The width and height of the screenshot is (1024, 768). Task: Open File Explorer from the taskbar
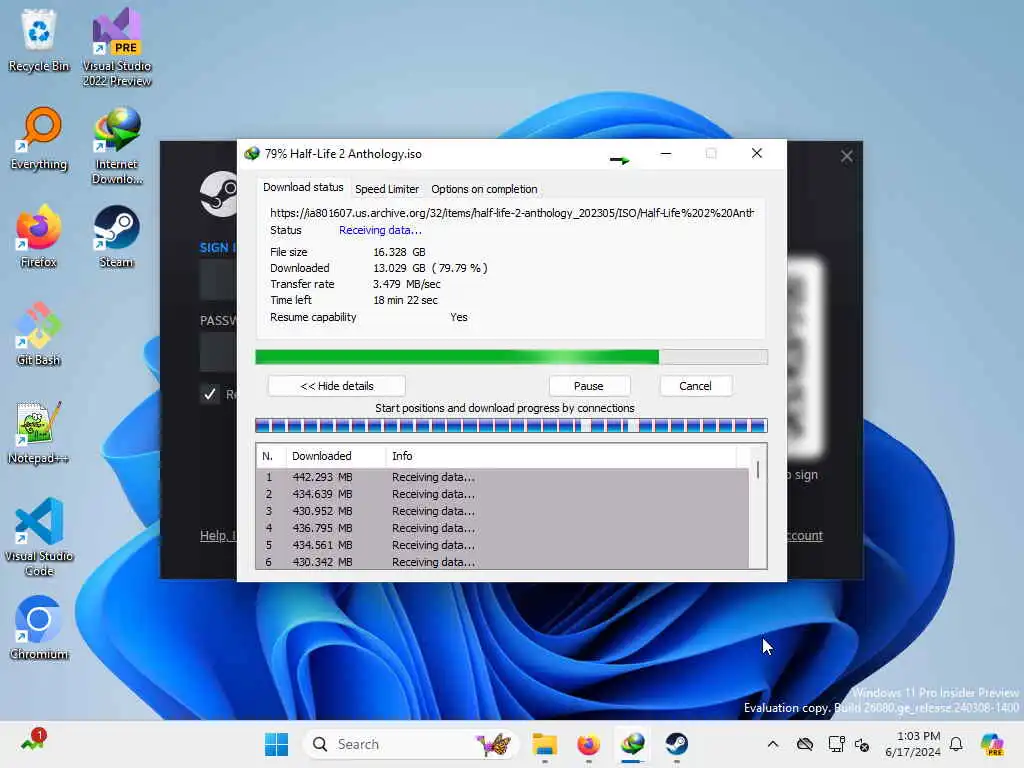tap(544, 744)
